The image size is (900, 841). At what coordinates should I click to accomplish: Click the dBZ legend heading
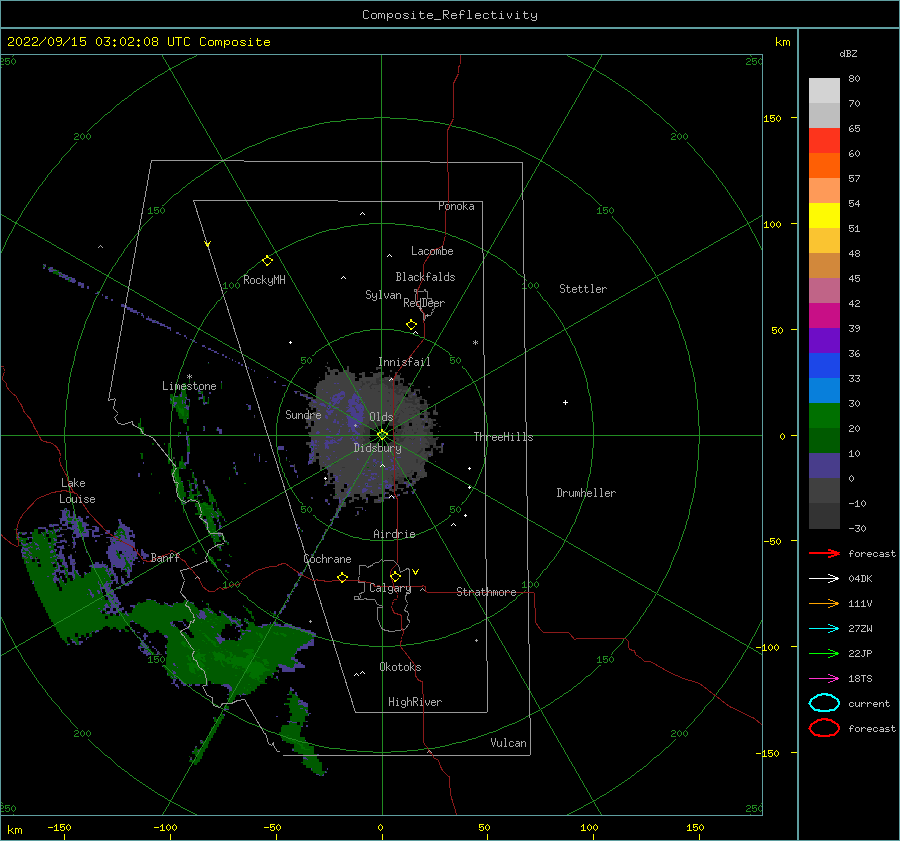(848, 53)
